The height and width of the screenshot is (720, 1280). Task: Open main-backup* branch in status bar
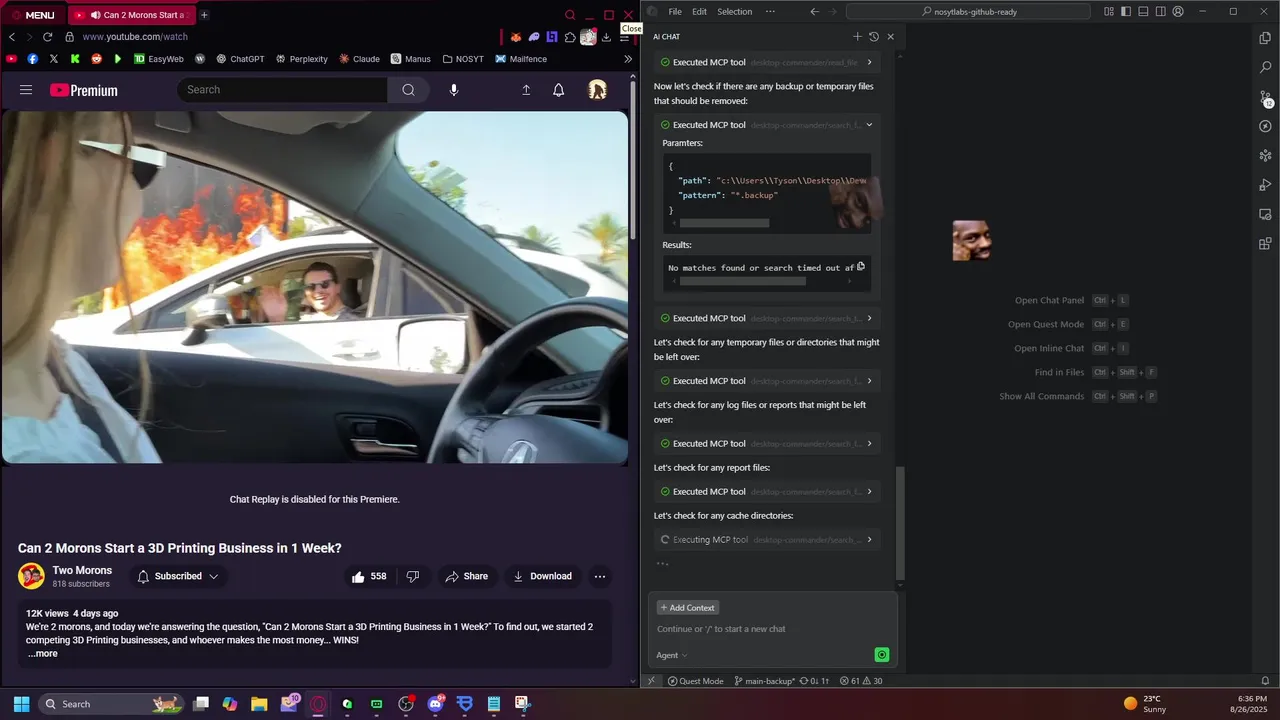pos(764,681)
